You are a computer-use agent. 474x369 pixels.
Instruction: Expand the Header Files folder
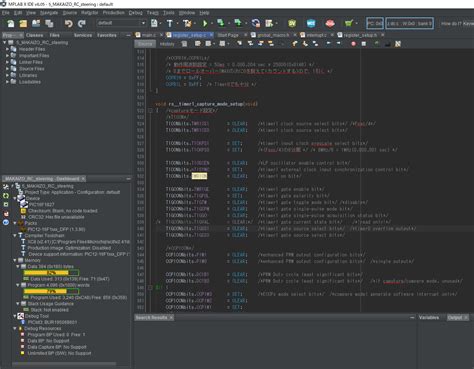coord(8,49)
